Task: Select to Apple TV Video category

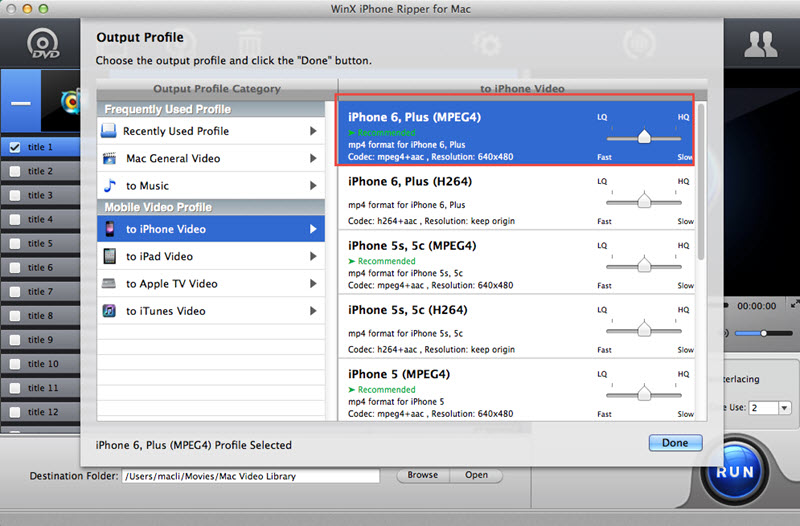Action: click(x=211, y=284)
